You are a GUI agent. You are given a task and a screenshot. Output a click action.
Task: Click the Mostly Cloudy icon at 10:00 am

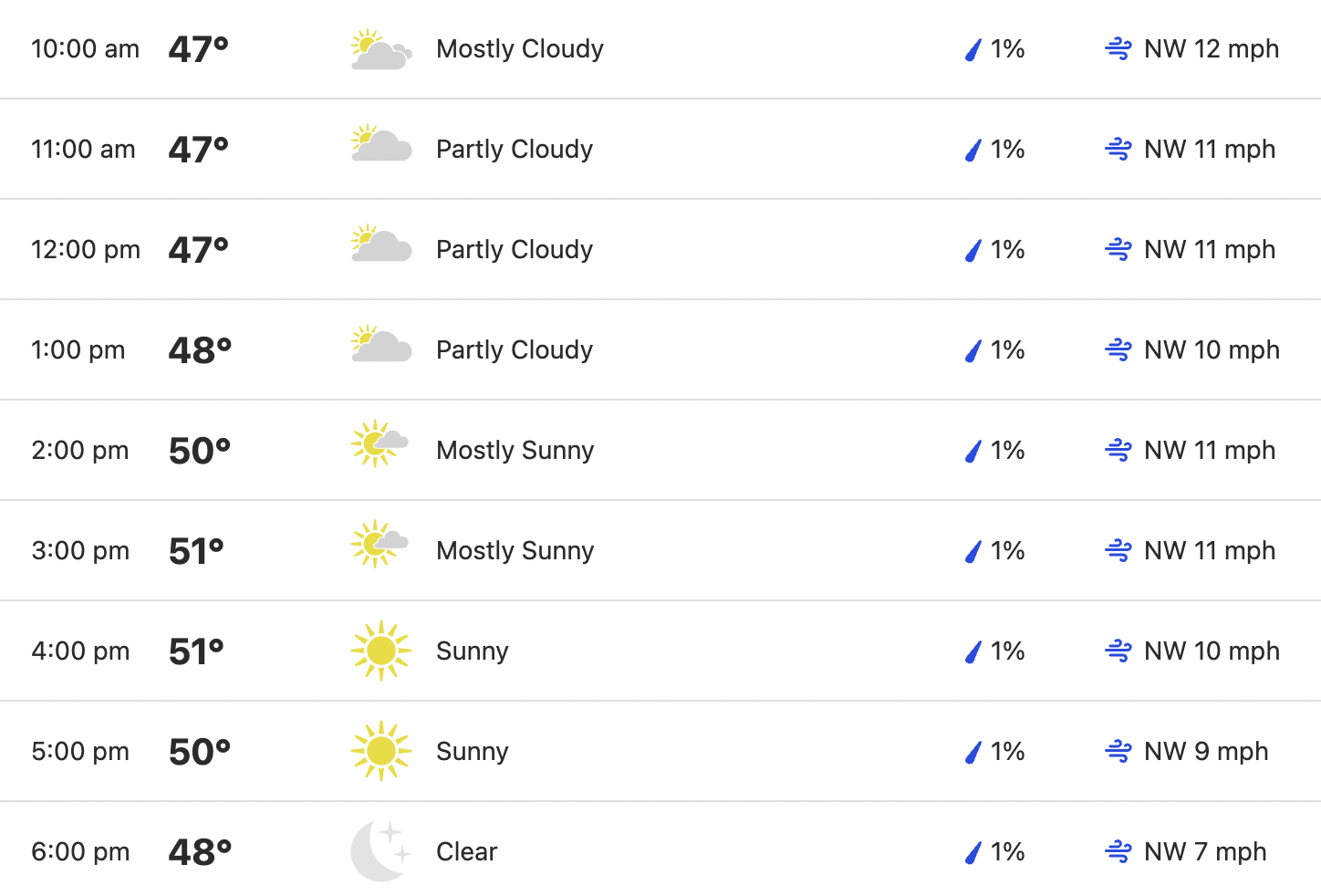point(381,49)
